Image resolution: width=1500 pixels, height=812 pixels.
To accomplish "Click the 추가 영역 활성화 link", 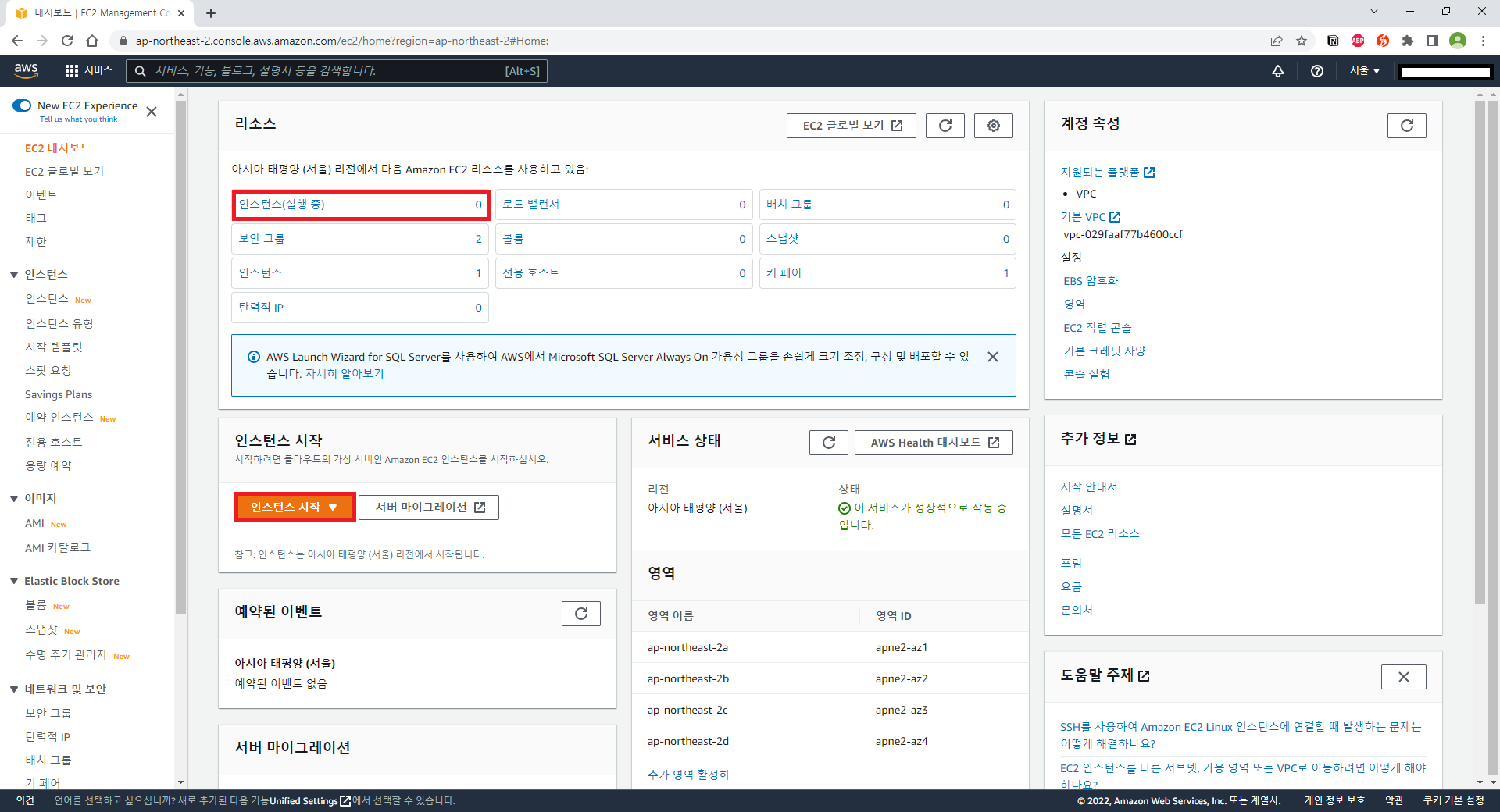I will (688, 775).
